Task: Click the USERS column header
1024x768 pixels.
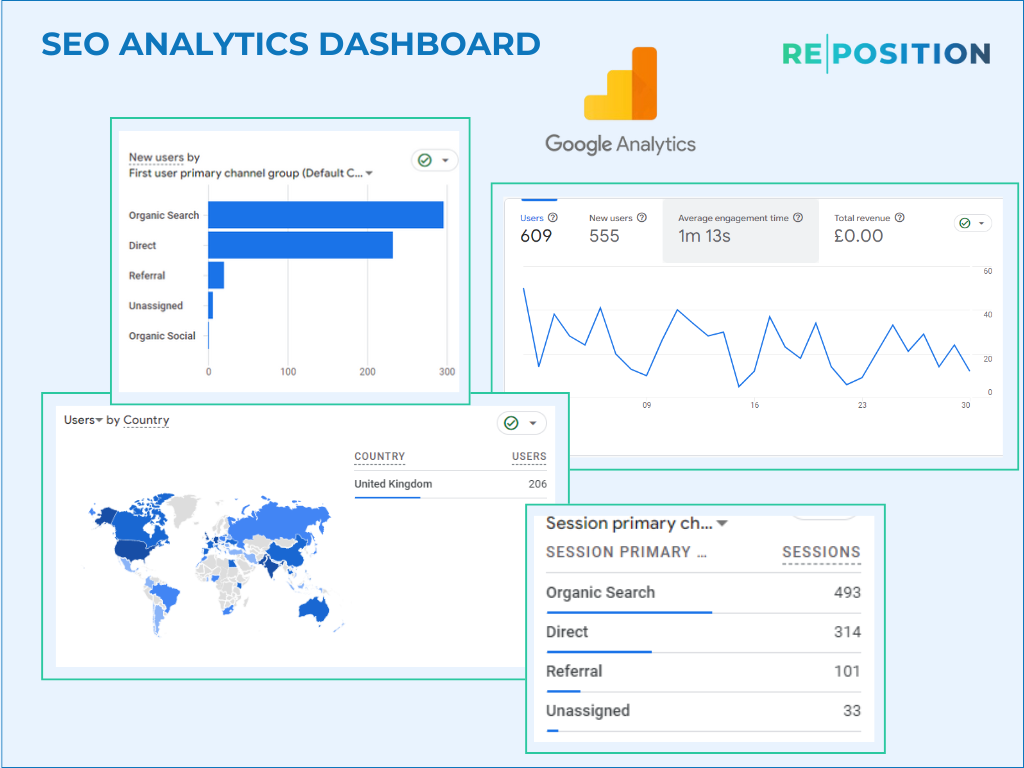Action: [x=529, y=456]
